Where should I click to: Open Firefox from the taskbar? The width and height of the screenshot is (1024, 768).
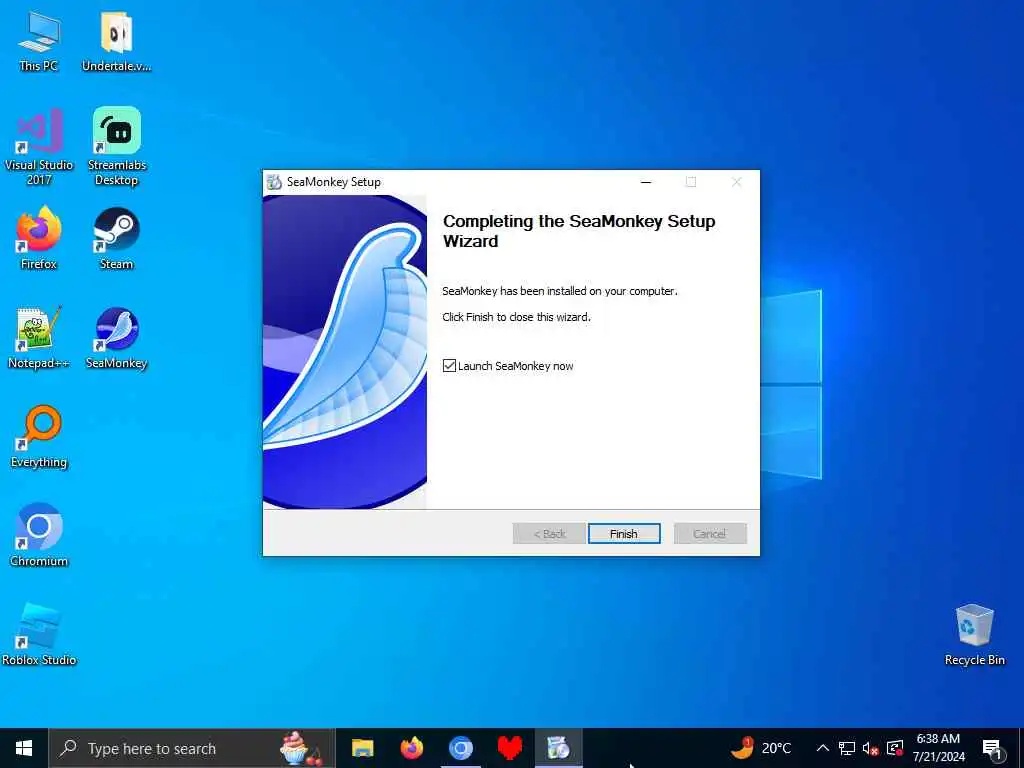tap(411, 748)
